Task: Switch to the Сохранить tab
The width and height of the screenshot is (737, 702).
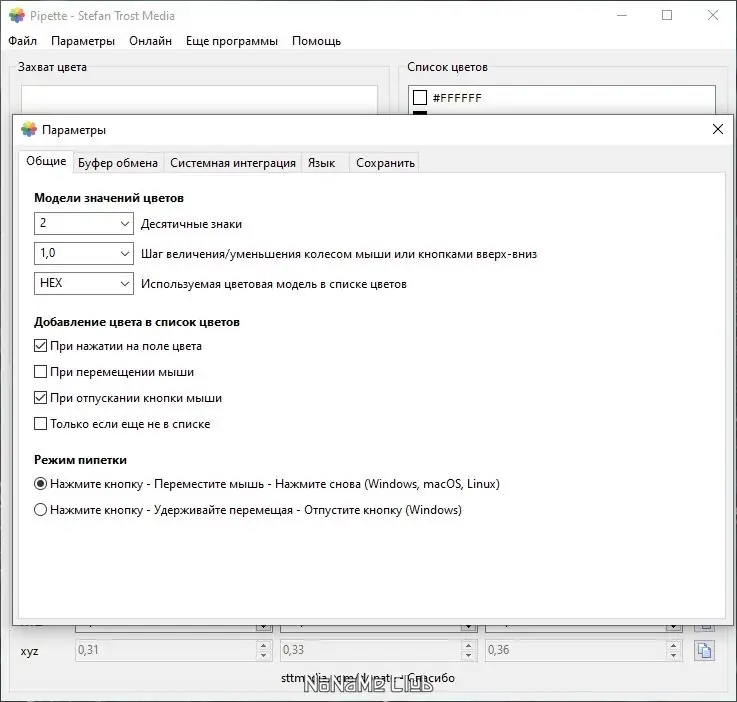Action: (x=385, y=163)
